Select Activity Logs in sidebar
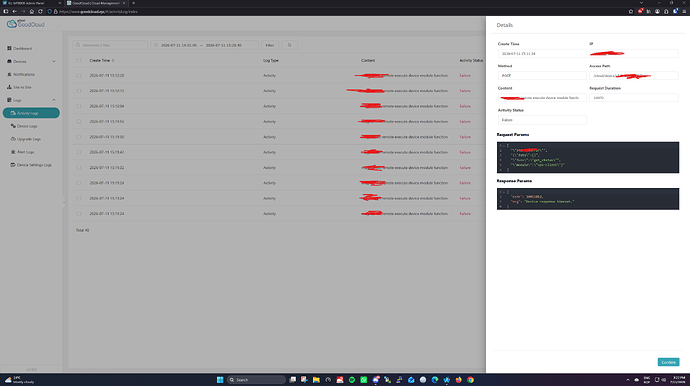 tap(31, 113)
